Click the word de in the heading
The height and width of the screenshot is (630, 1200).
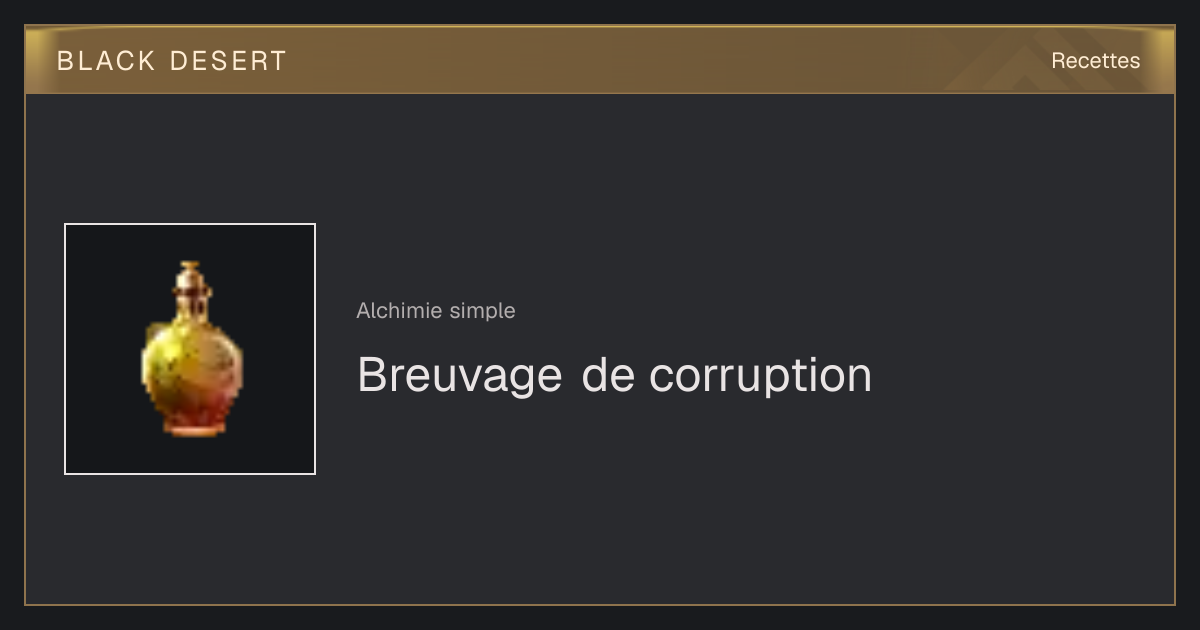[605, 376]
